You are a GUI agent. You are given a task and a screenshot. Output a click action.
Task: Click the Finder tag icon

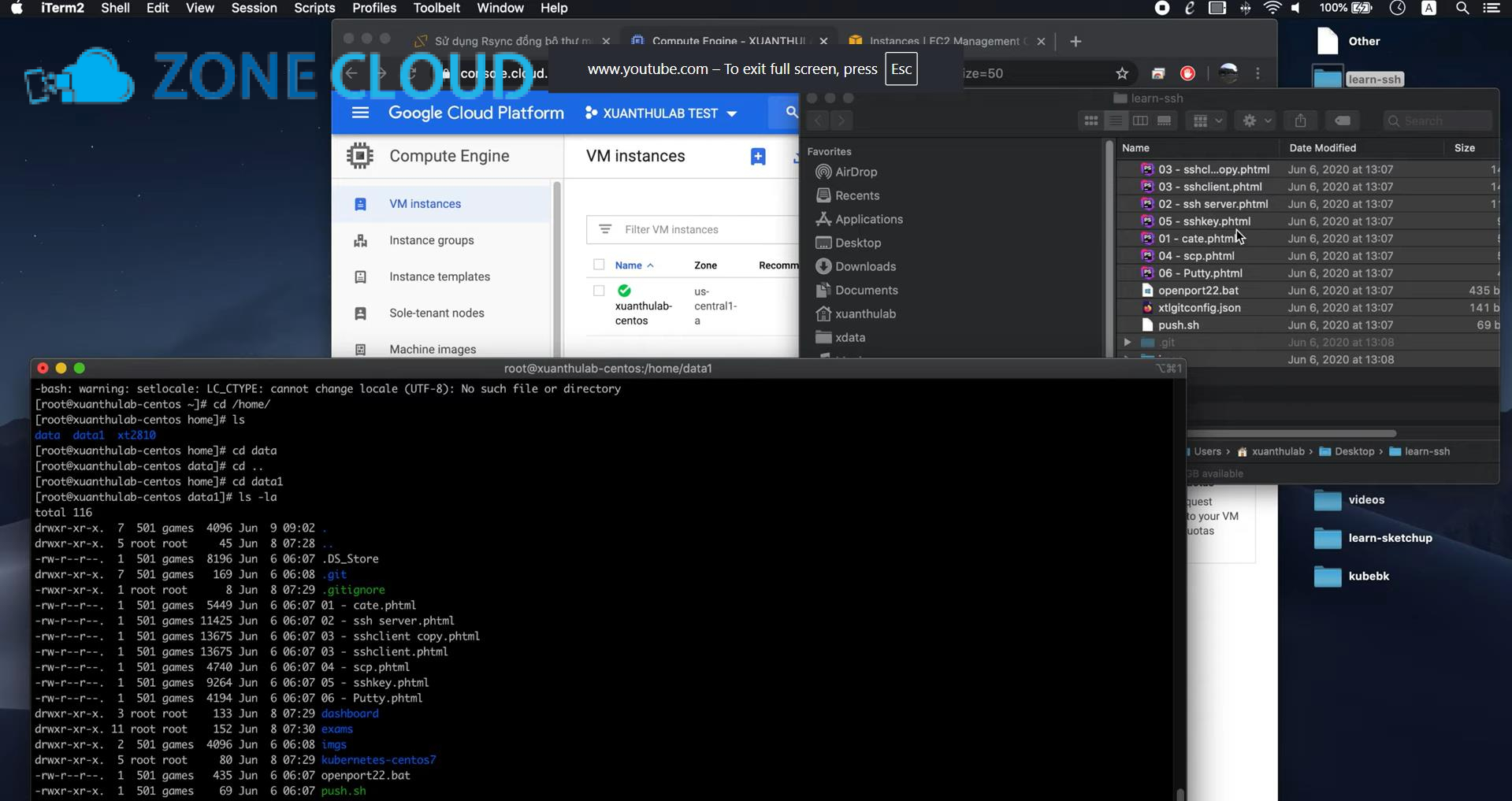(x=1342, y=121)
